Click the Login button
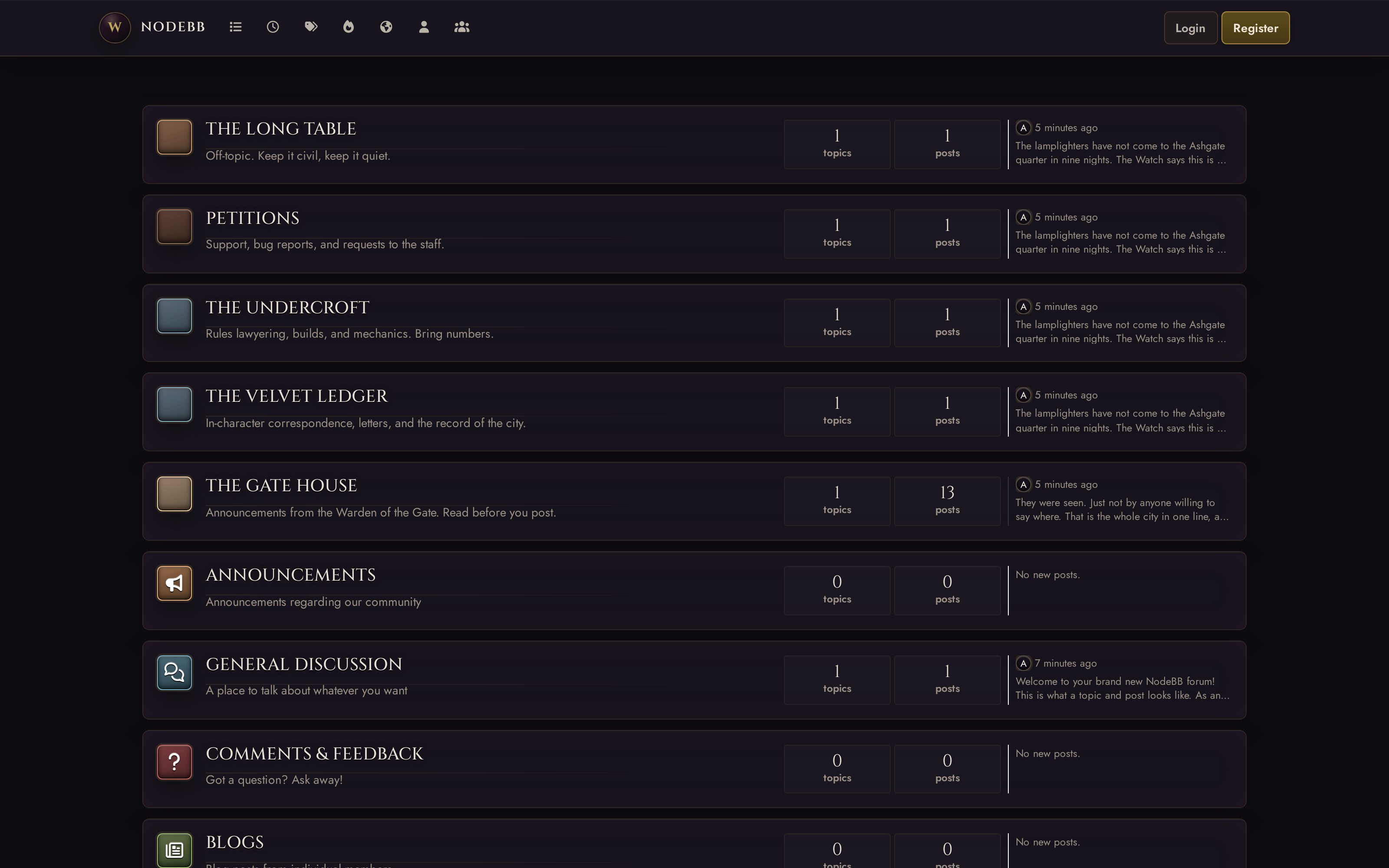This screenshot has width=1389, height=868. [1190, 27]
